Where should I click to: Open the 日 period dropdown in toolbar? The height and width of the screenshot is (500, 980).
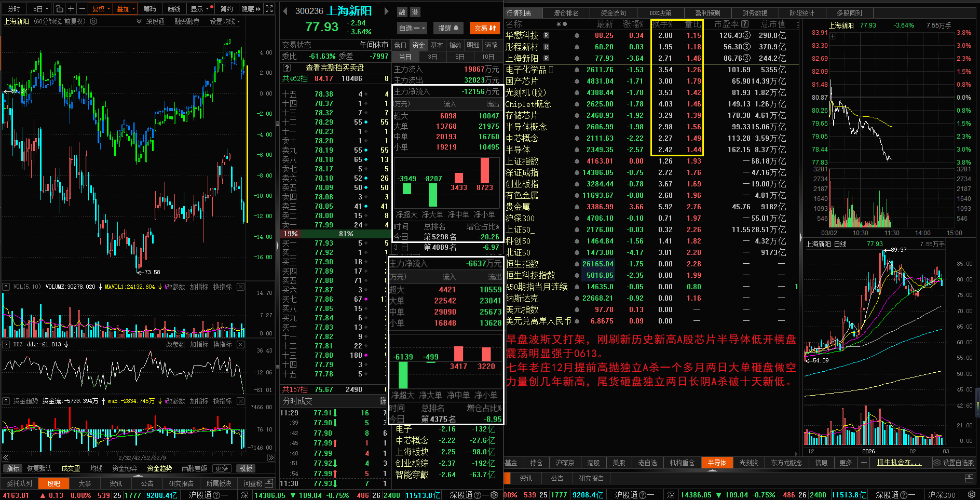click(x=41, y=9)
